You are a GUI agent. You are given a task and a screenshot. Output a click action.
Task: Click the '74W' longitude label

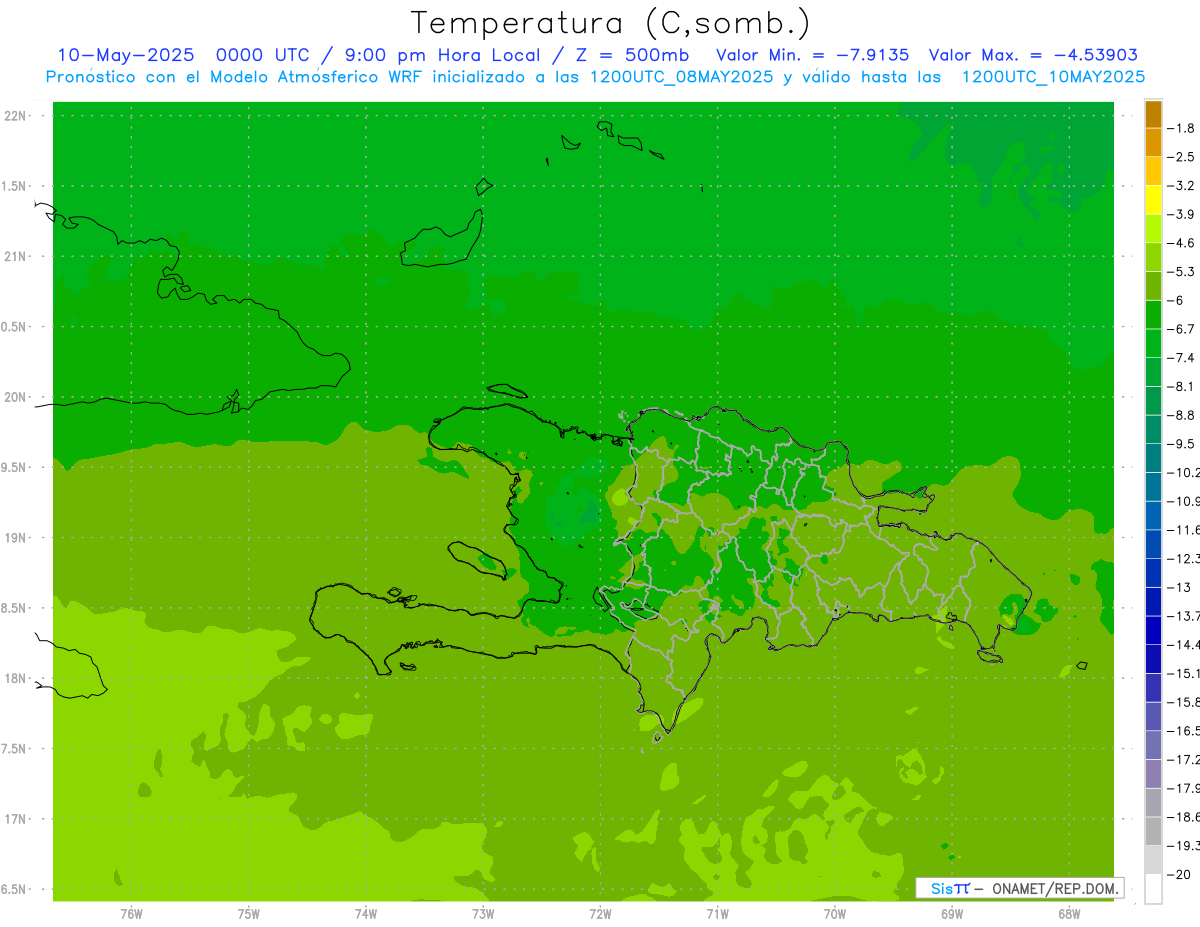pos(366,913)
